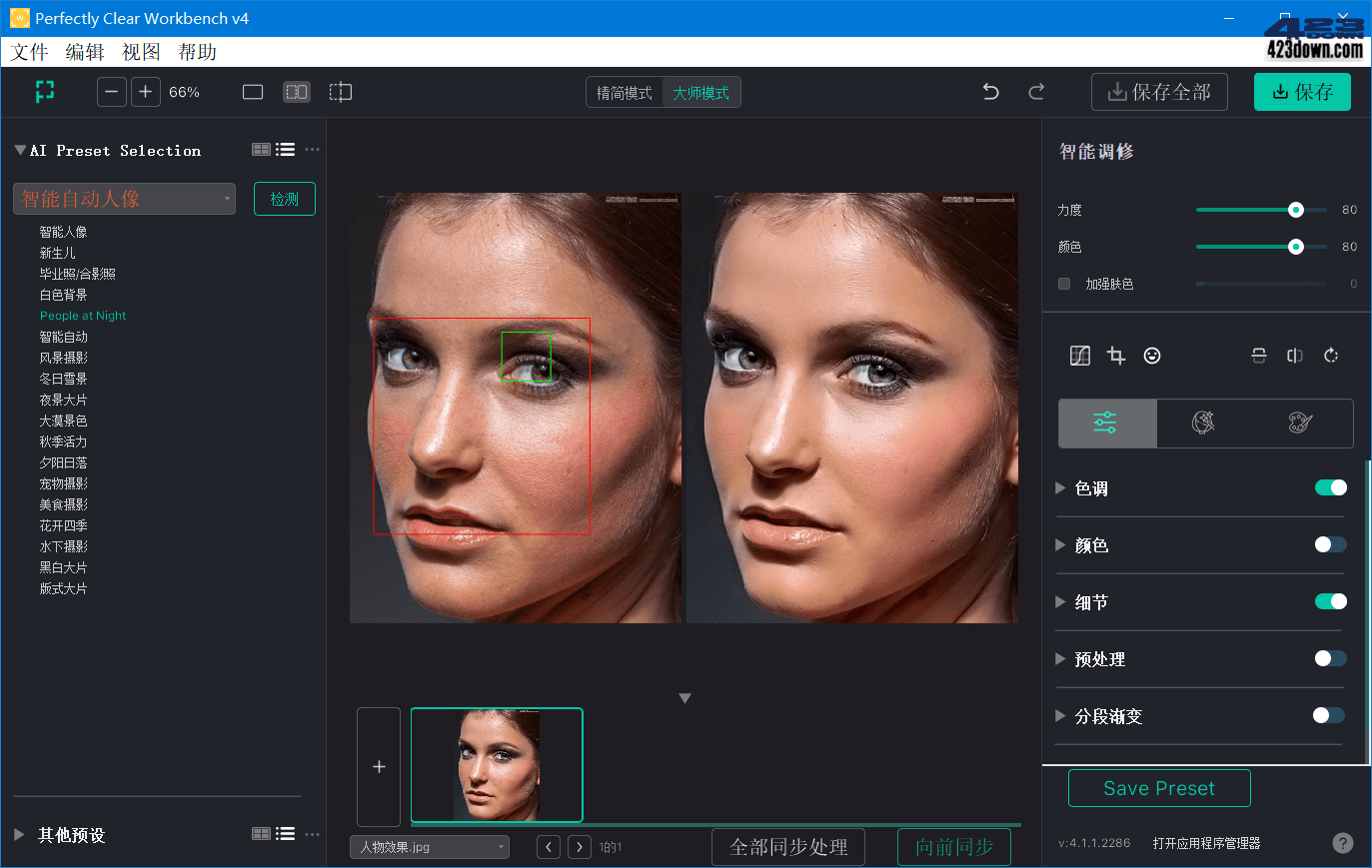The width and height of the screenshot is (1372, 868).
Task: Disable the 细节 adjustment switch
Action: tap(1330, 601)
